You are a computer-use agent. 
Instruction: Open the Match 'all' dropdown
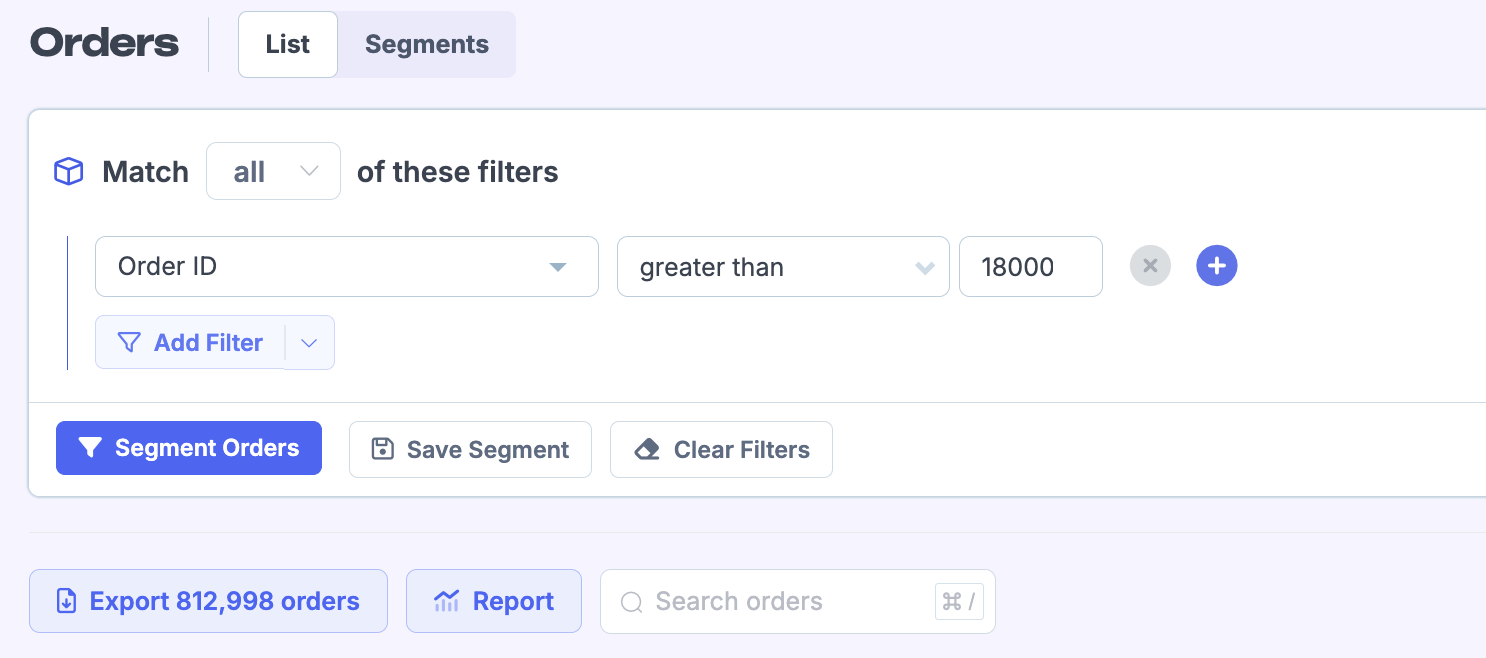pyautogui.click(x=273, y=172)
